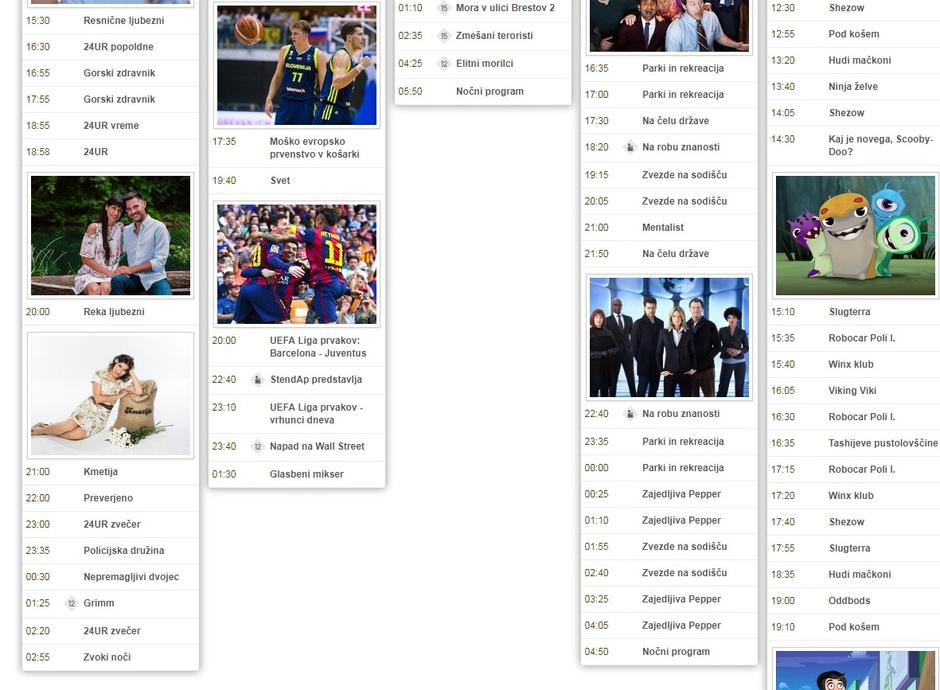Click the colorful cartoon creatures image above Slugterra
The image size is (940, 690).
coord(855,235)
